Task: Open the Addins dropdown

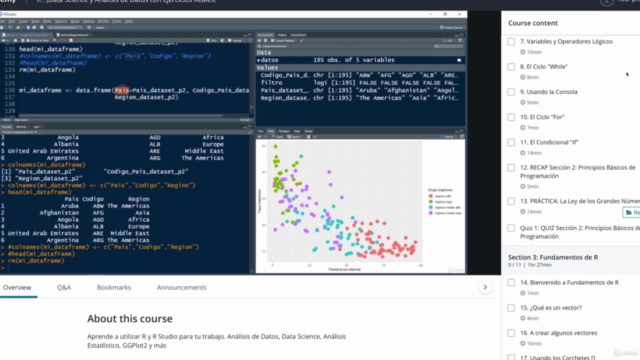Action: pyautogui.click(x=101, y=27)
